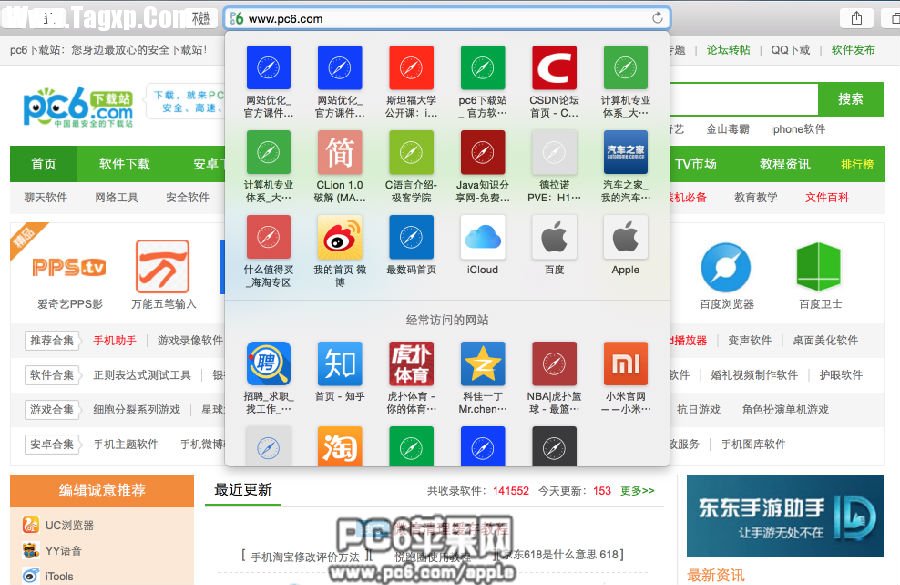Open the 微博 favorite icon

(340, 237)
